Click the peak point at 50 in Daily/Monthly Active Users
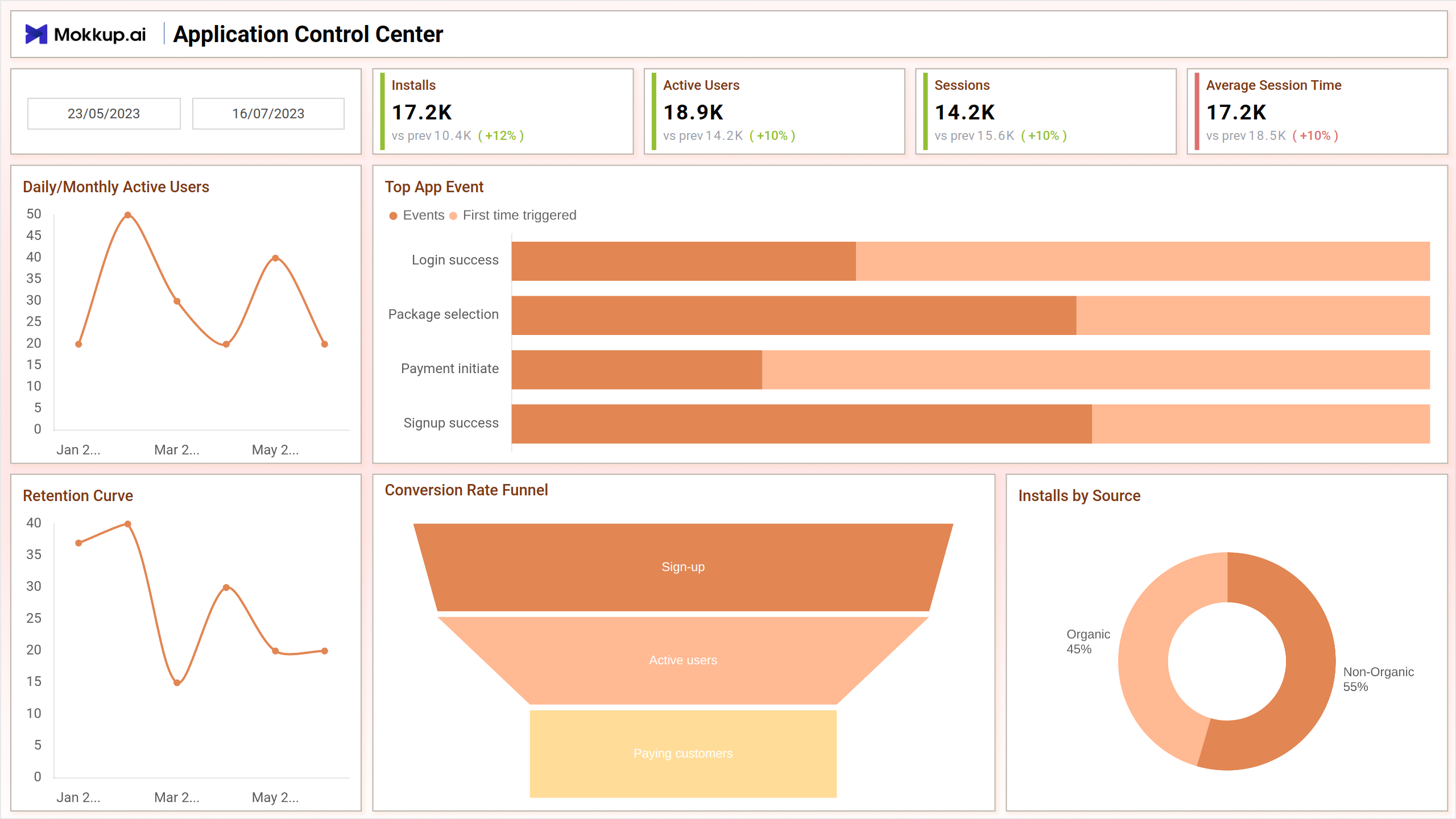Screen dimensions: 1456x819 [128, 215]
